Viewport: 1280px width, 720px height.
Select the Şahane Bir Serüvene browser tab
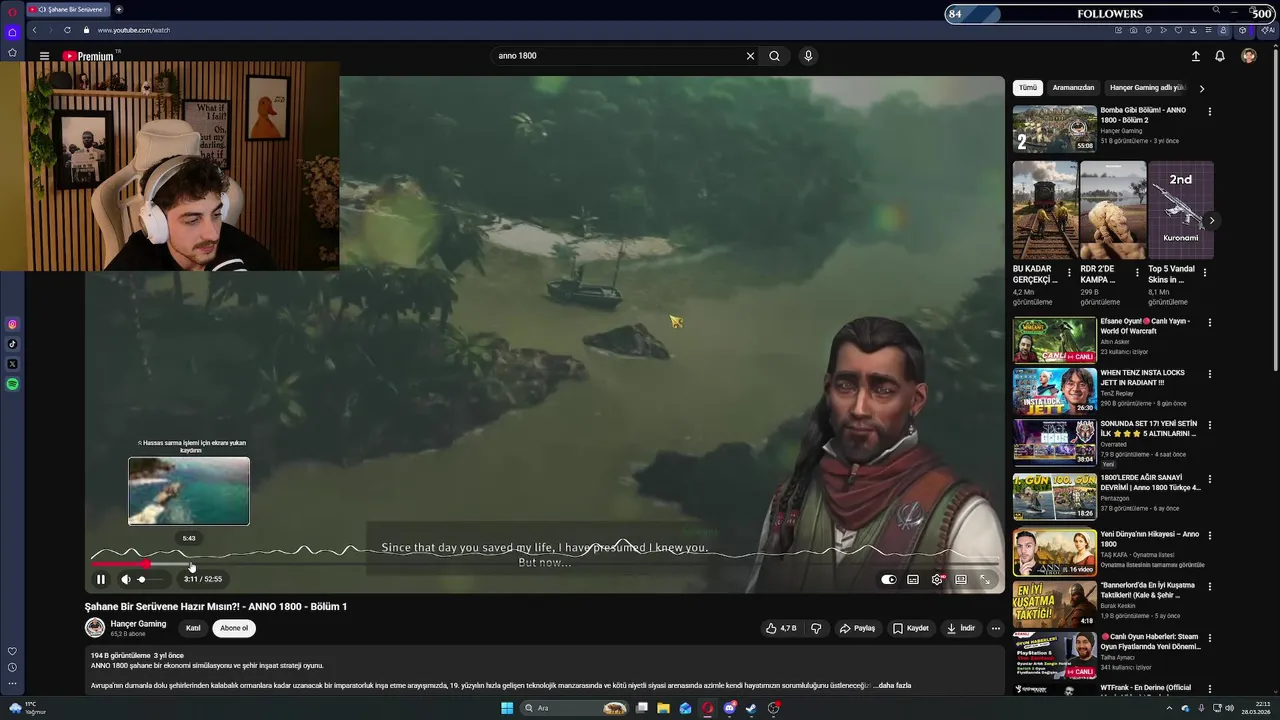(x=69, y=9)
